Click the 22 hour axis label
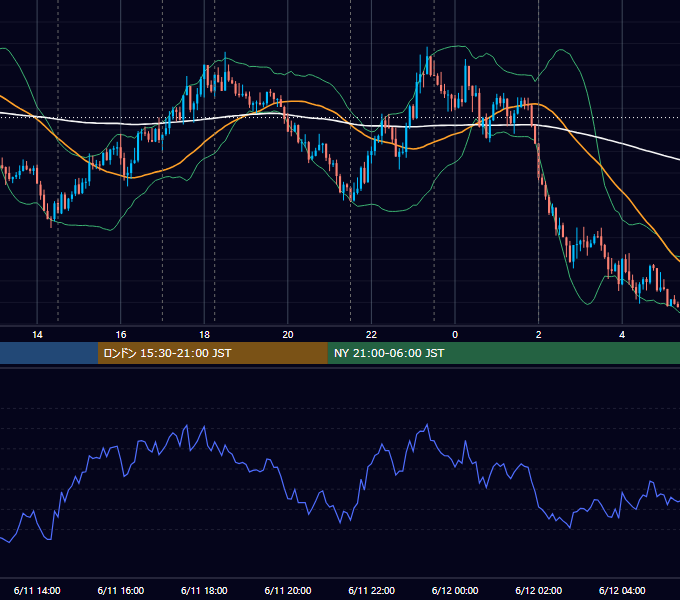 point(371,335)
